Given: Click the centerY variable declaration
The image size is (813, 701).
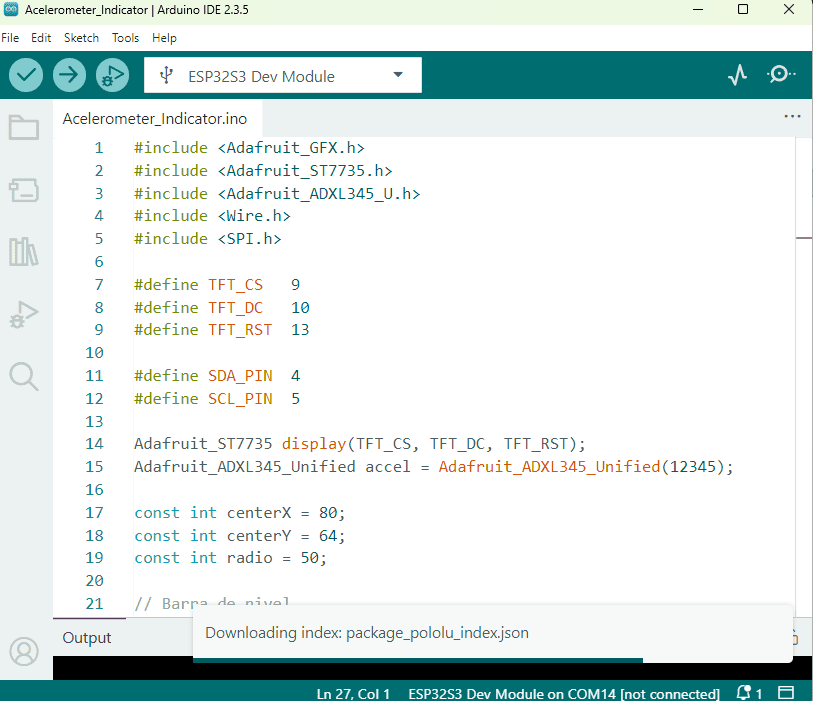Looking at the screenshot, I should pyautogui.click(x=240, y=536).
